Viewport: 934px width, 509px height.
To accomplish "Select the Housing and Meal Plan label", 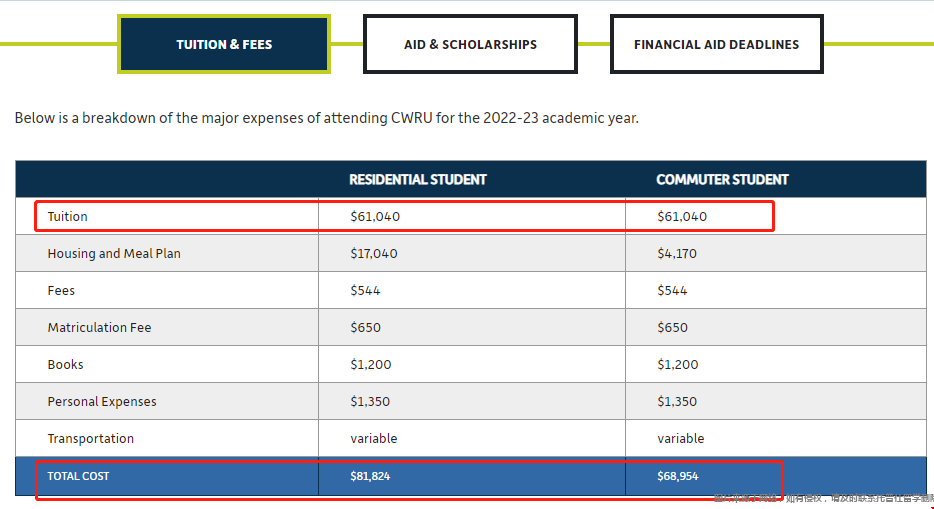I will [x=114, y=254].
